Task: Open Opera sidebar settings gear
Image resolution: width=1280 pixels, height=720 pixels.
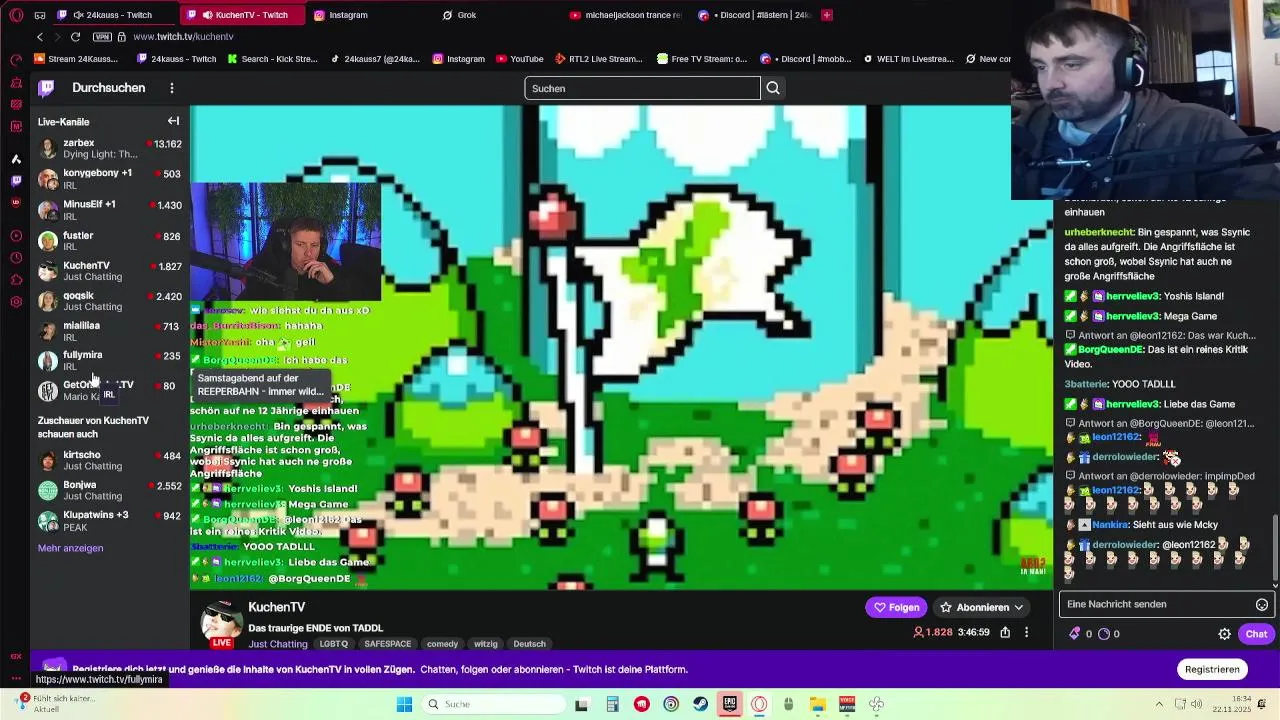Action: (x=15, y=301)
